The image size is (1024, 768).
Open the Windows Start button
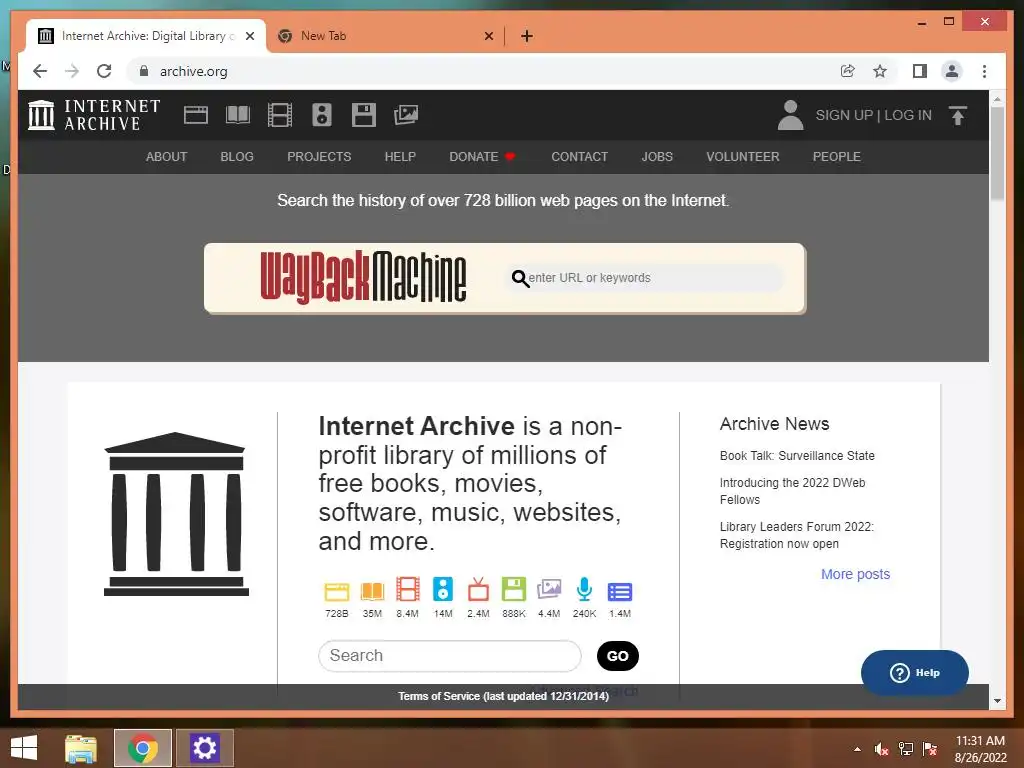click(24, 748)
